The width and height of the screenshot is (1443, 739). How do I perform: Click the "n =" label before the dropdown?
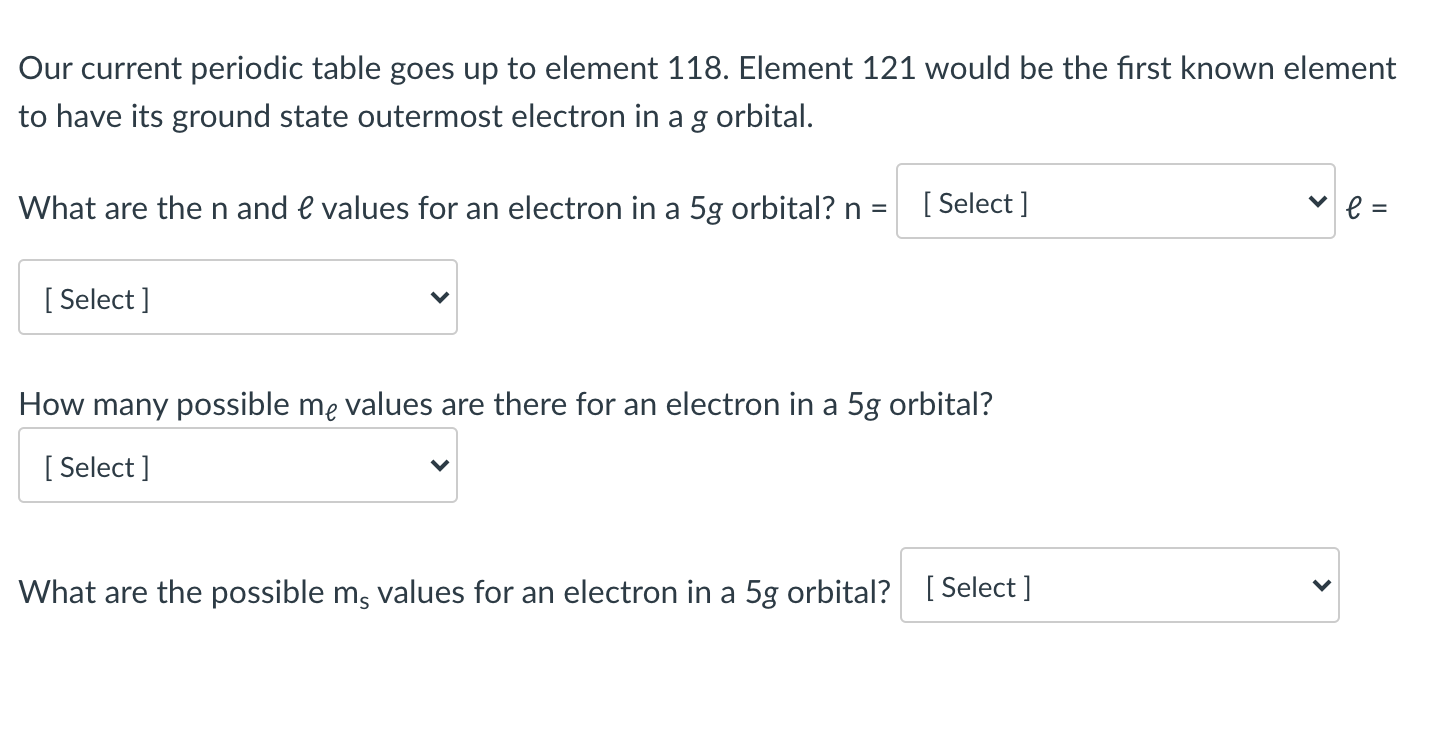coord(866,209)
